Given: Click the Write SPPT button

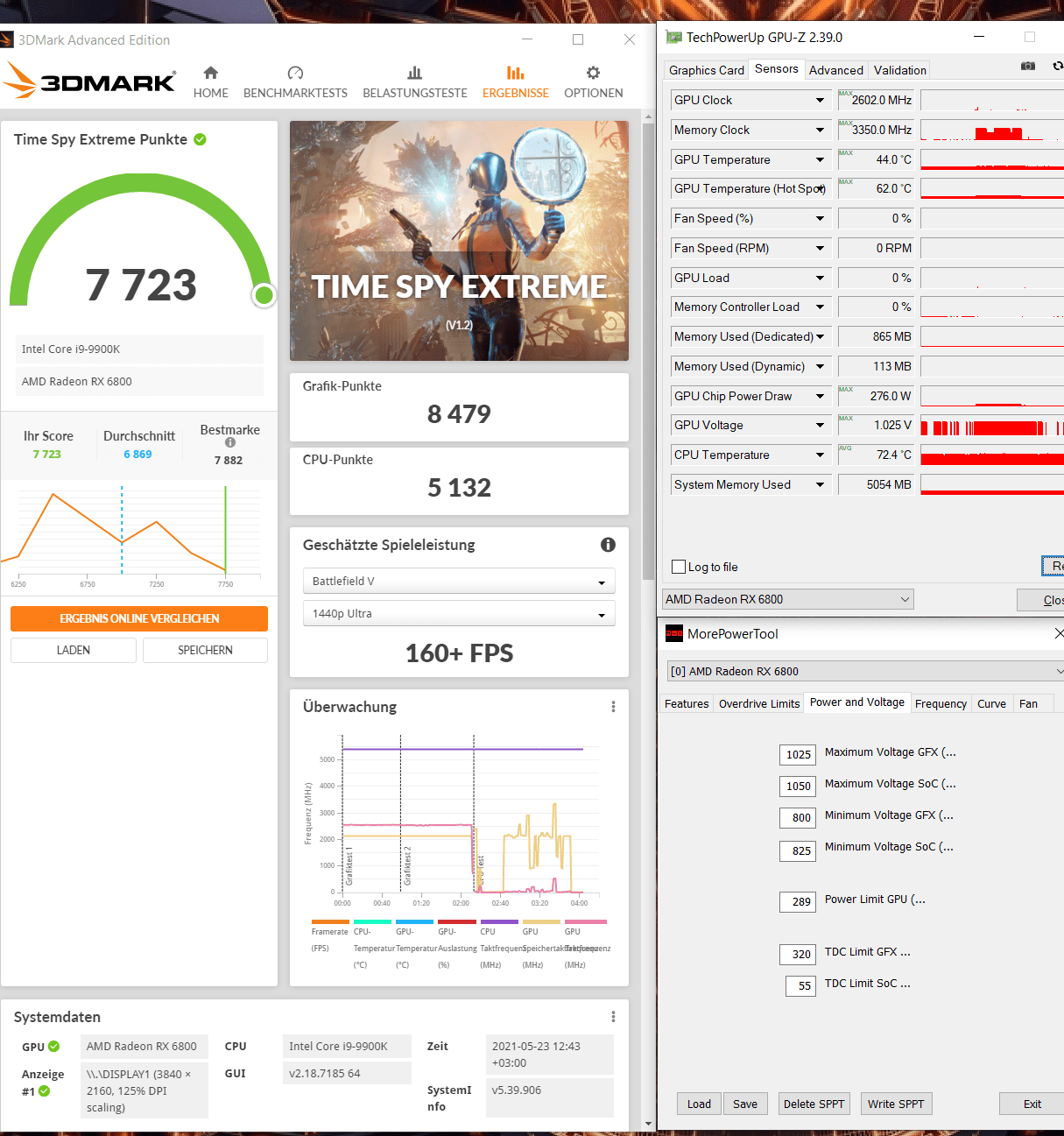Looking at the screenshot, I should (x=896, y=1104).
